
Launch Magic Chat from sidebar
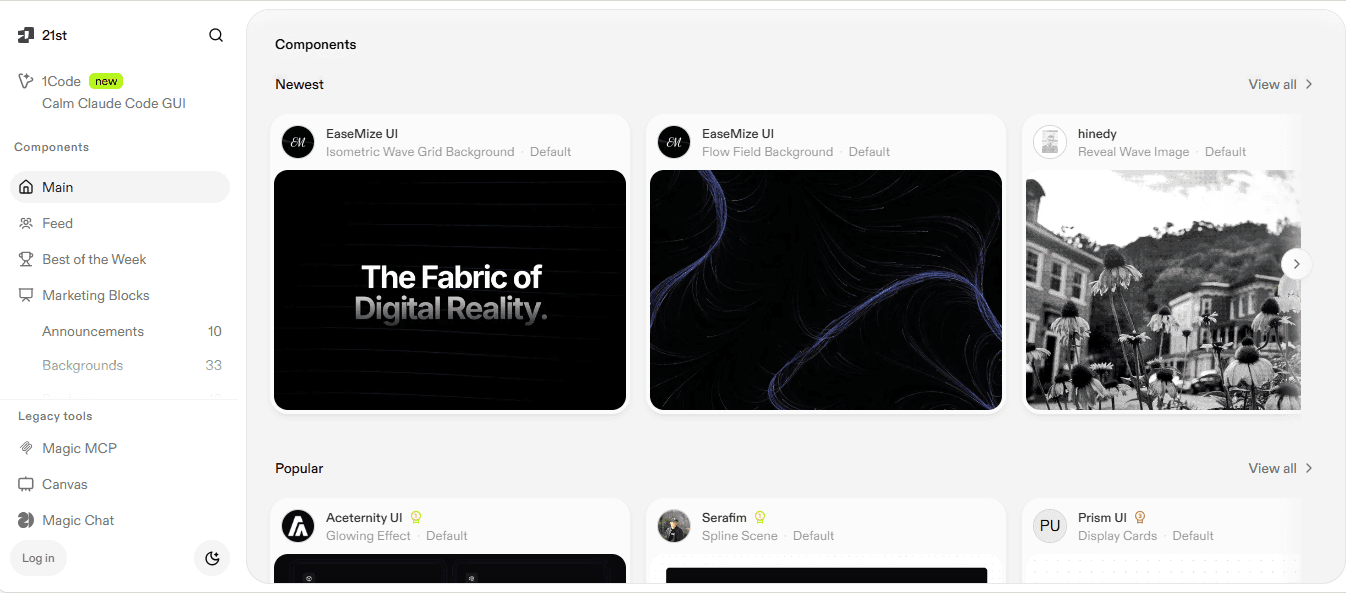coord(120,520)
